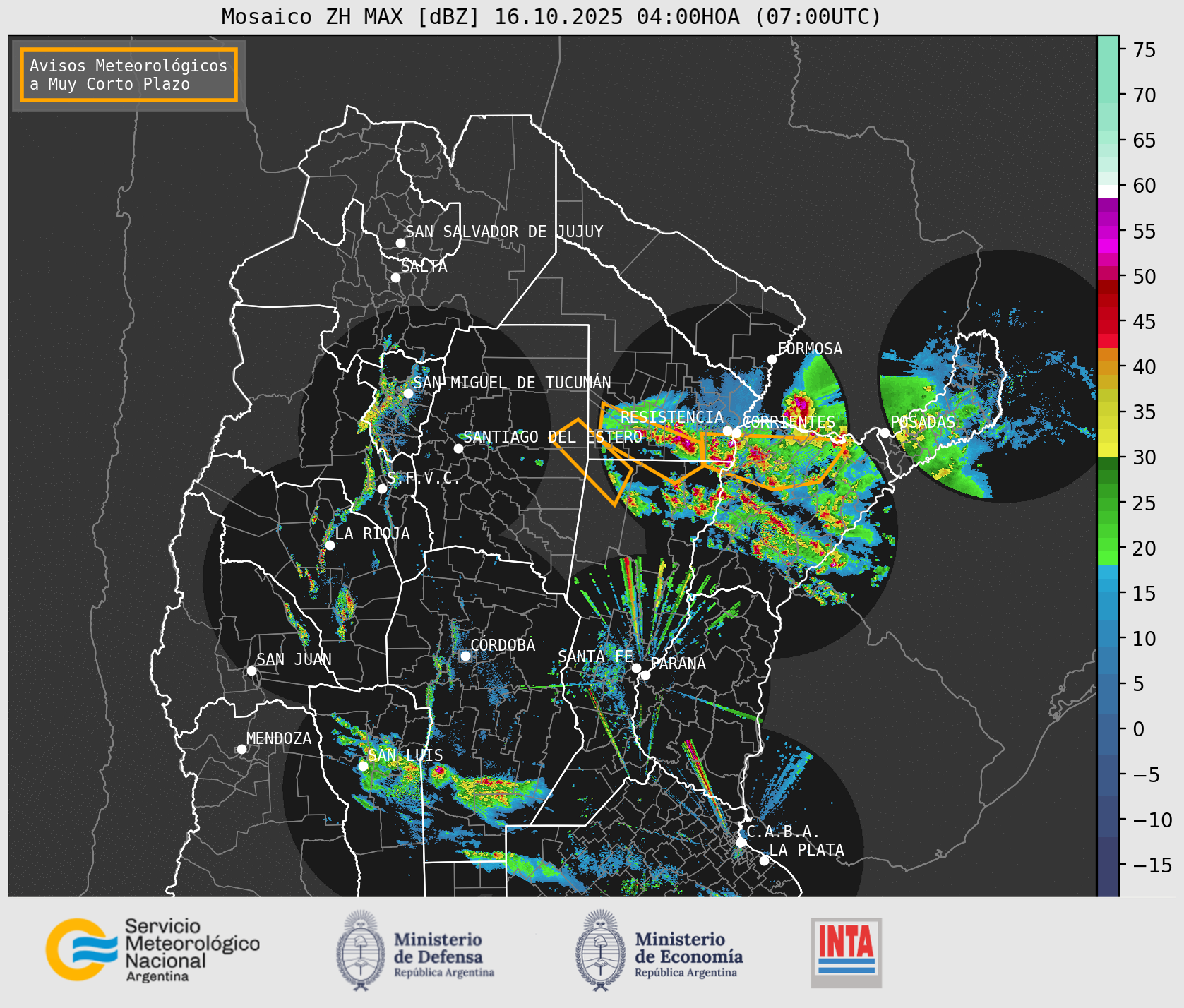Click the S.F.V.C. city marker

coord(382,488)
